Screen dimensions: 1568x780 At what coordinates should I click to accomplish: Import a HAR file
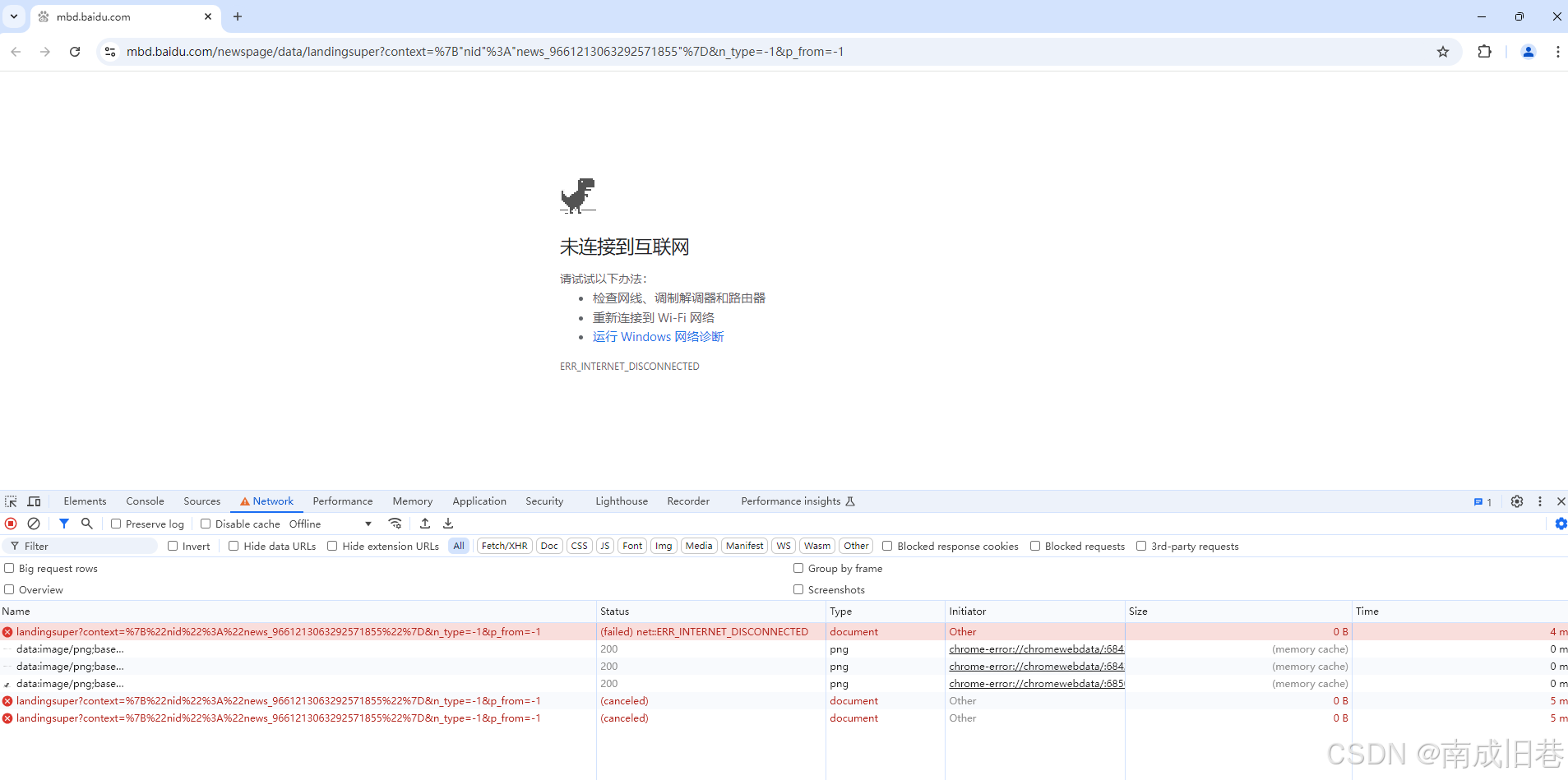coord(425,524)
